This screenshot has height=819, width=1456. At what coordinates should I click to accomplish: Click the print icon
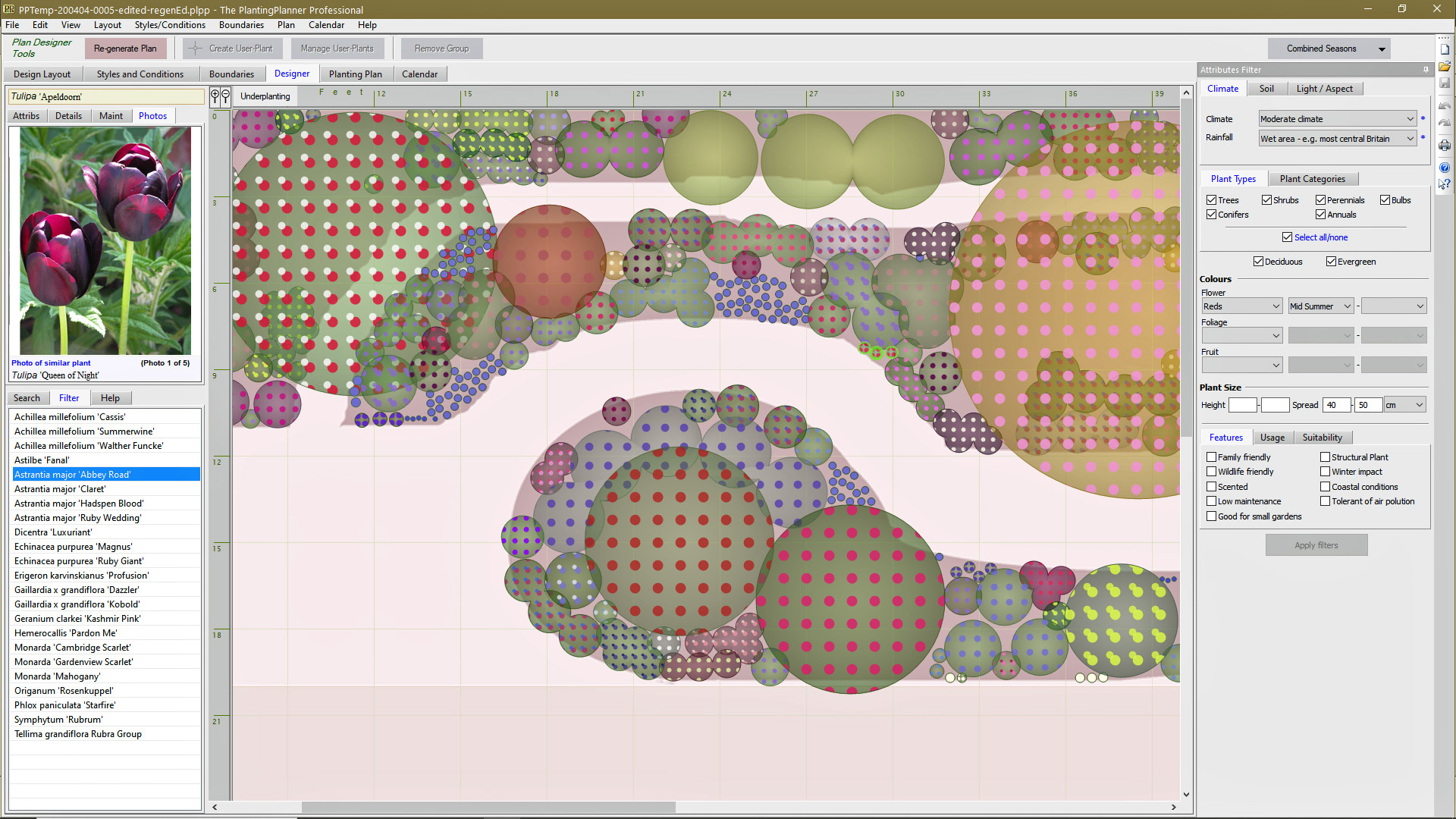1445,146
